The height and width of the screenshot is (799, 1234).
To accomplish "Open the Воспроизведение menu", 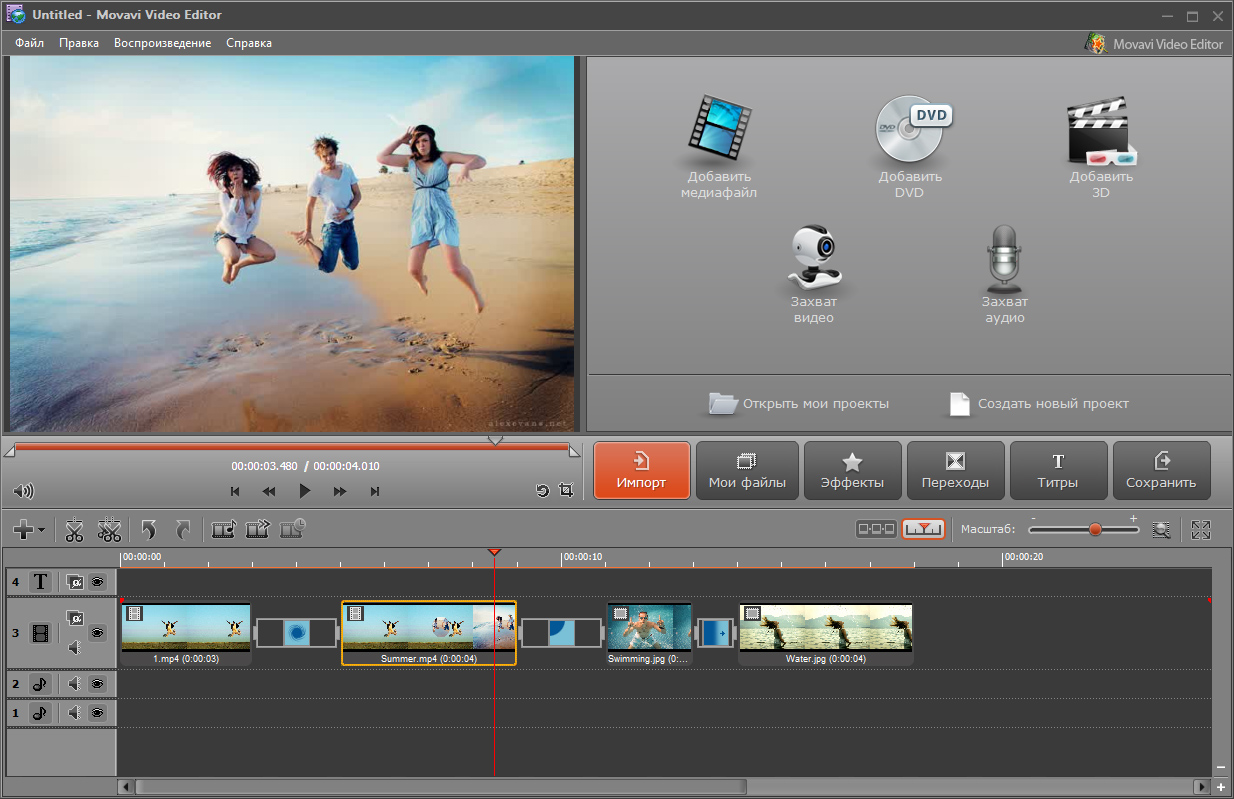I will coord(162,43).
